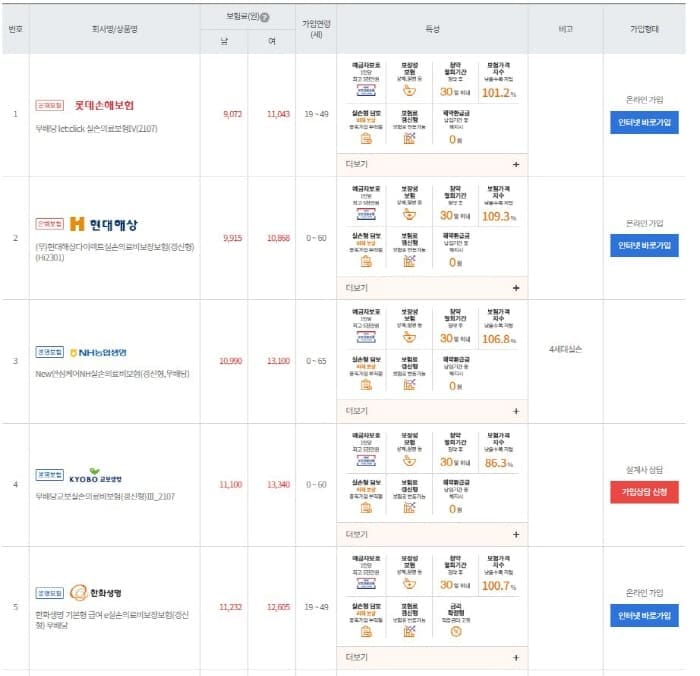Click the 보험료 갱신형 chart icon for 롯데손해보험

pos(409,139)
